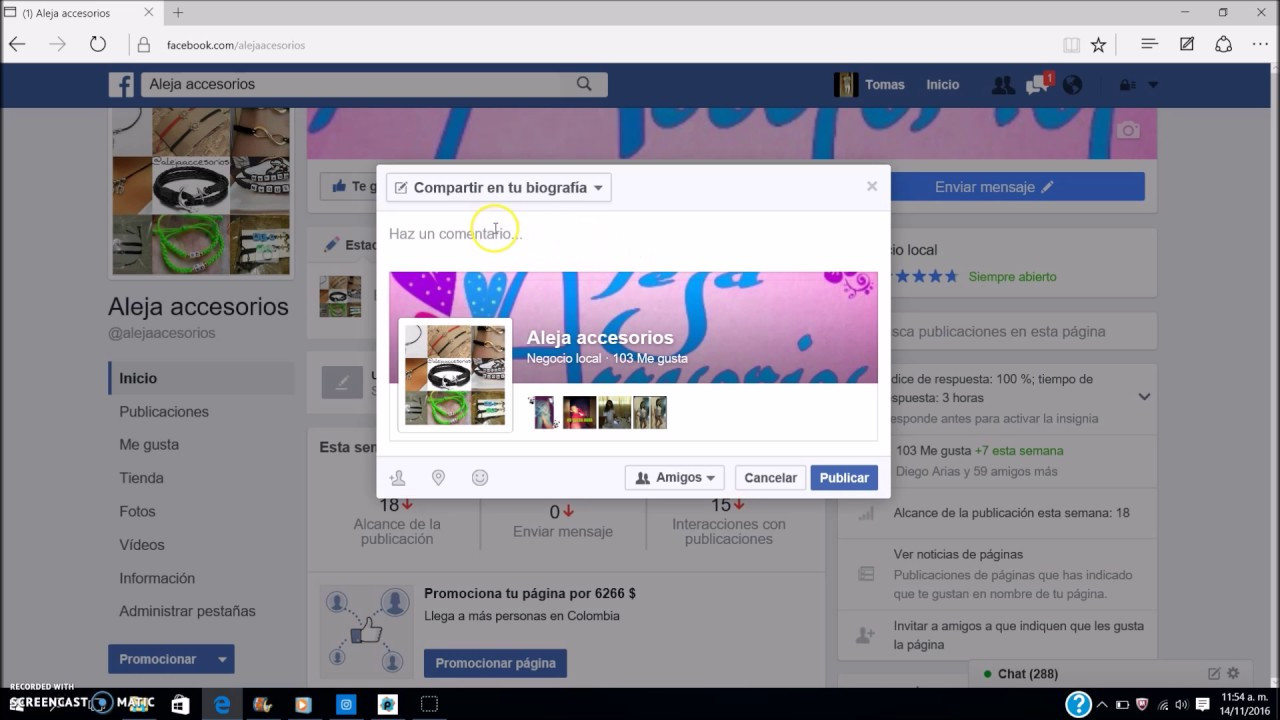
Task: Select Tienda in the page sidebar
Action: coord(141,478)
